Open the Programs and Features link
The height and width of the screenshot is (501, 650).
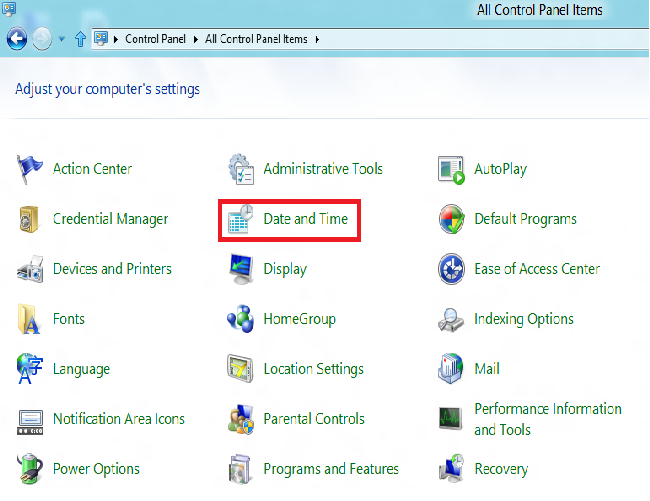point(331,469)
